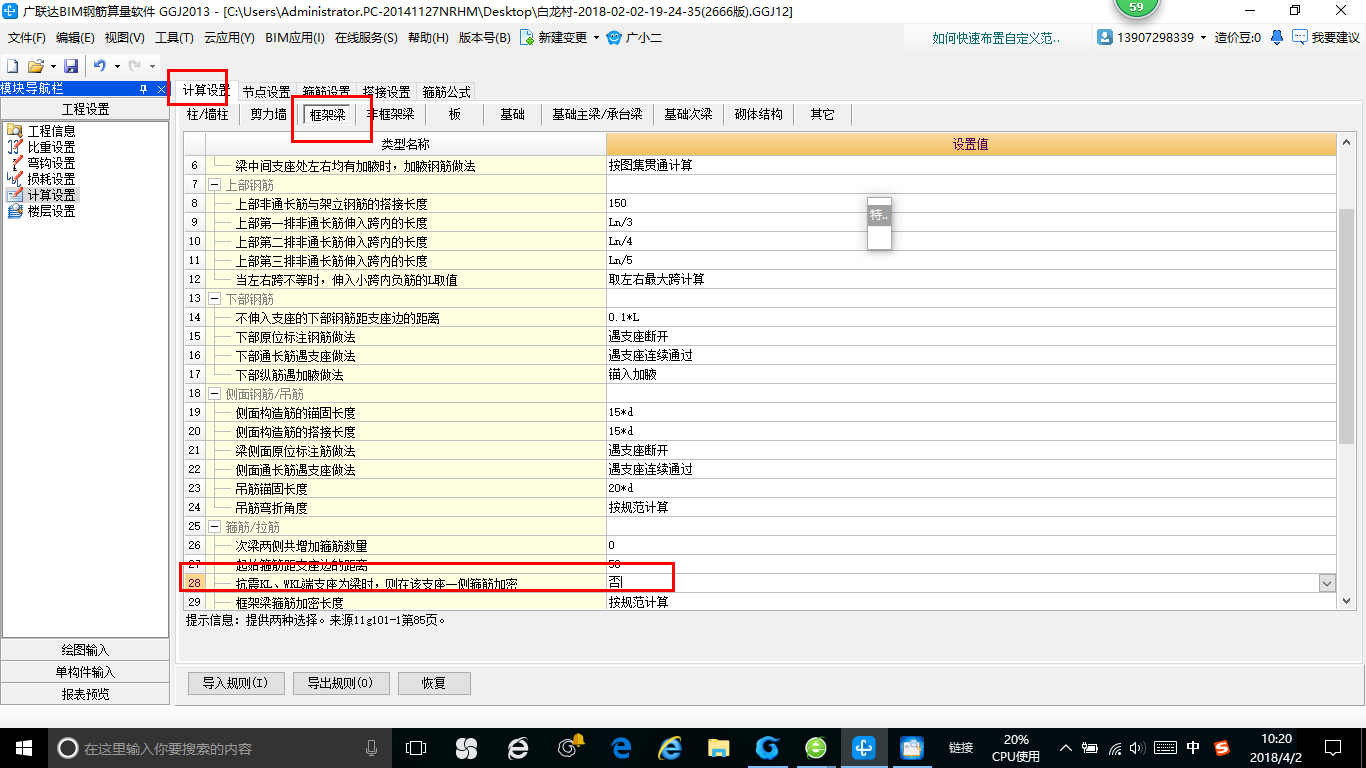The height and width of the screenshot is (768, 1366).
Task: Click the 我要建议 feedback icon
Action: [x=1300, y=37]
